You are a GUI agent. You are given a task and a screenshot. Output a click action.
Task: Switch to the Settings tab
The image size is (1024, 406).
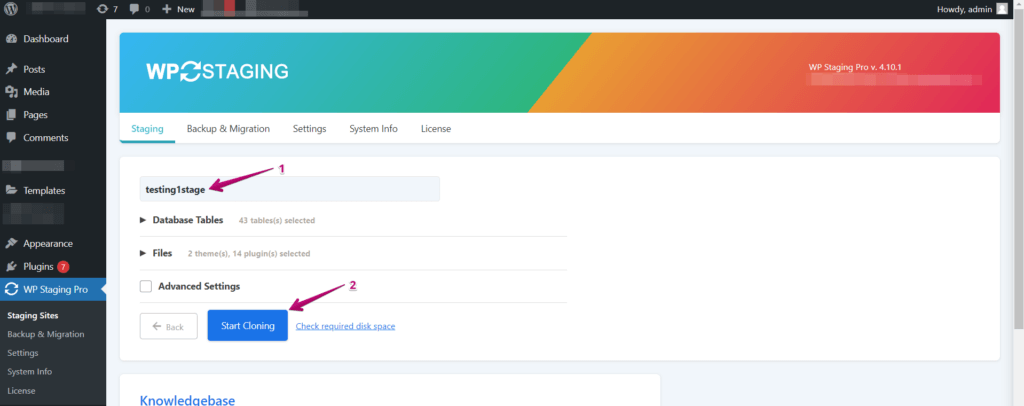(310, 129)
